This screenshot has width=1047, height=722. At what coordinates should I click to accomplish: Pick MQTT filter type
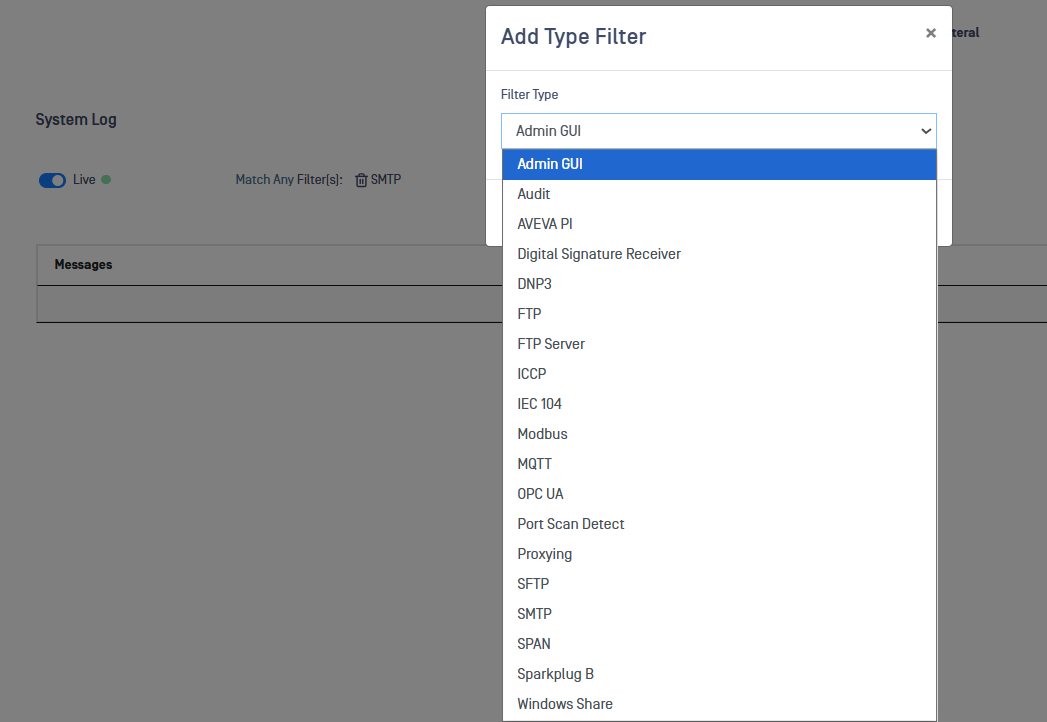pos(534,464)
